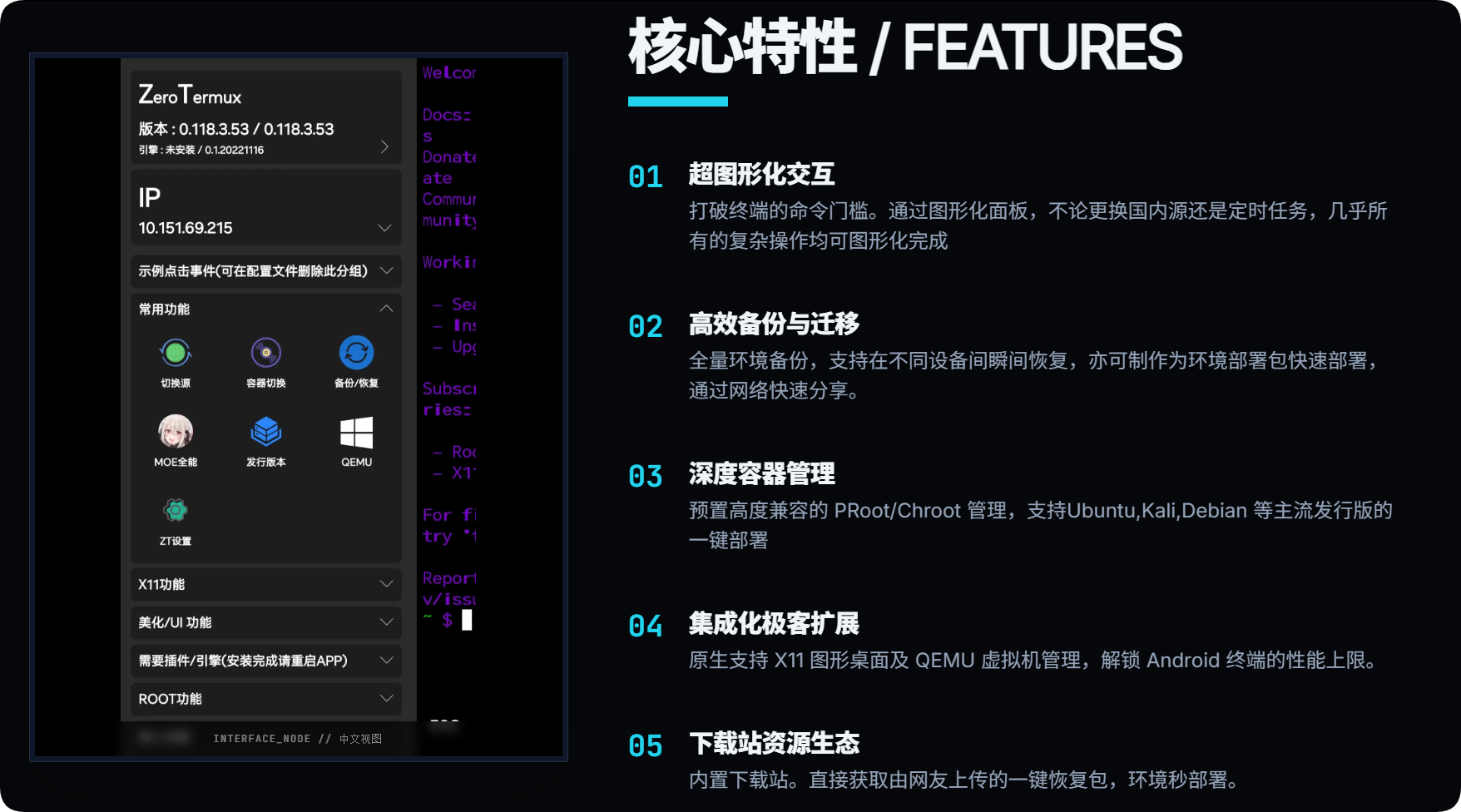Viewport: 1461px width, 812px height.
Task: Click the INTERFACE_NODE status item
Action: [x=262, y=738]
